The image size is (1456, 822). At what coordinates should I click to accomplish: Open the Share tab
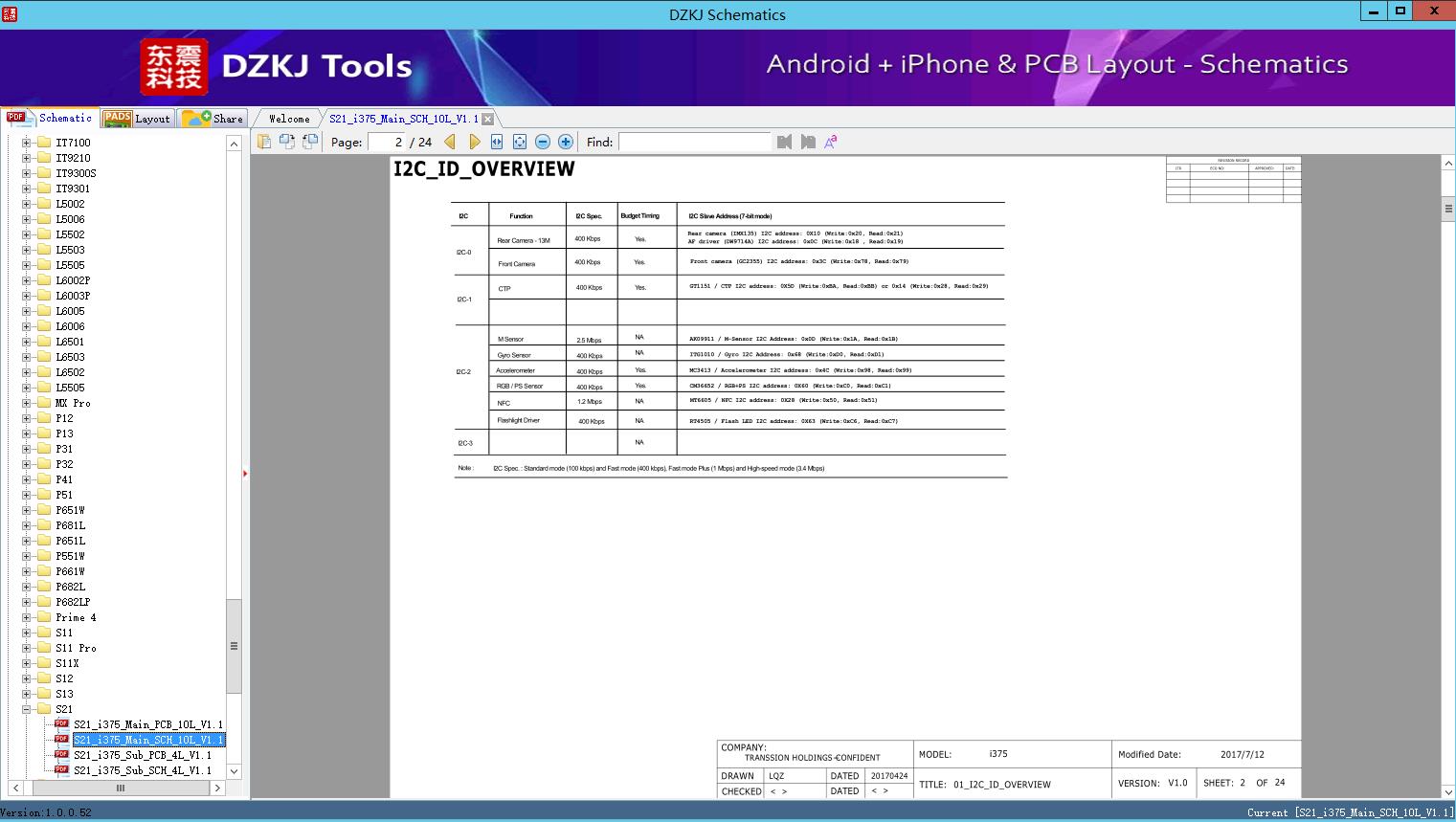213,118
